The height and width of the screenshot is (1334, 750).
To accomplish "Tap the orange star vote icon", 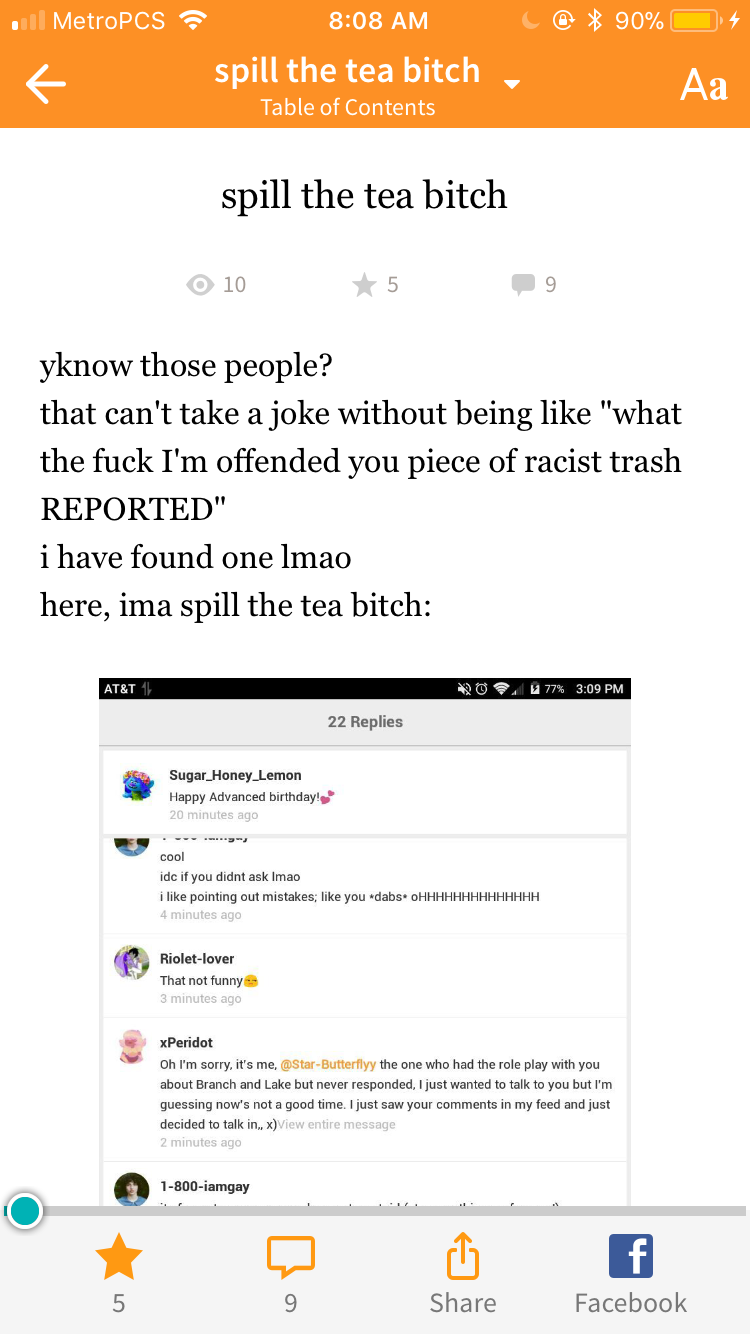I will (x=118, y=1256).
